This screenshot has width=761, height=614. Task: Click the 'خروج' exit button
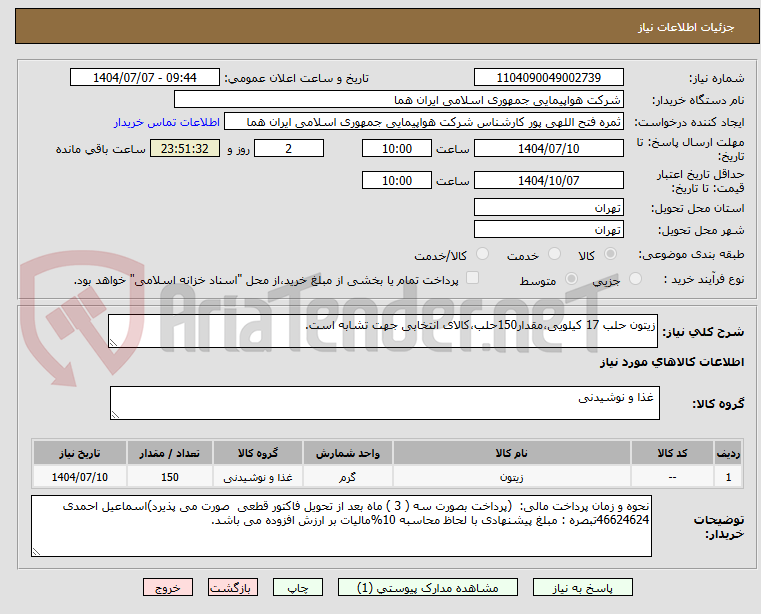(x=167, y=588)
